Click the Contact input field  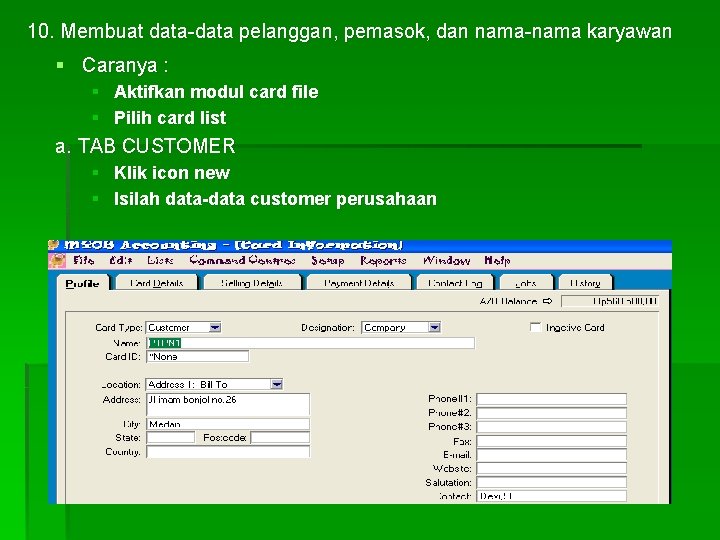pos(551,496)
